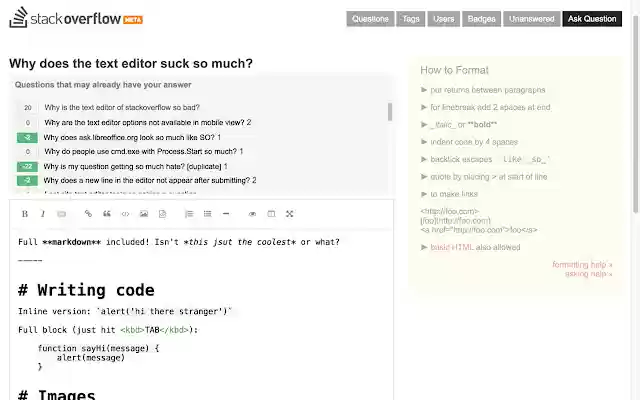Toggle the side-by-side view icon

coord(271,214)
